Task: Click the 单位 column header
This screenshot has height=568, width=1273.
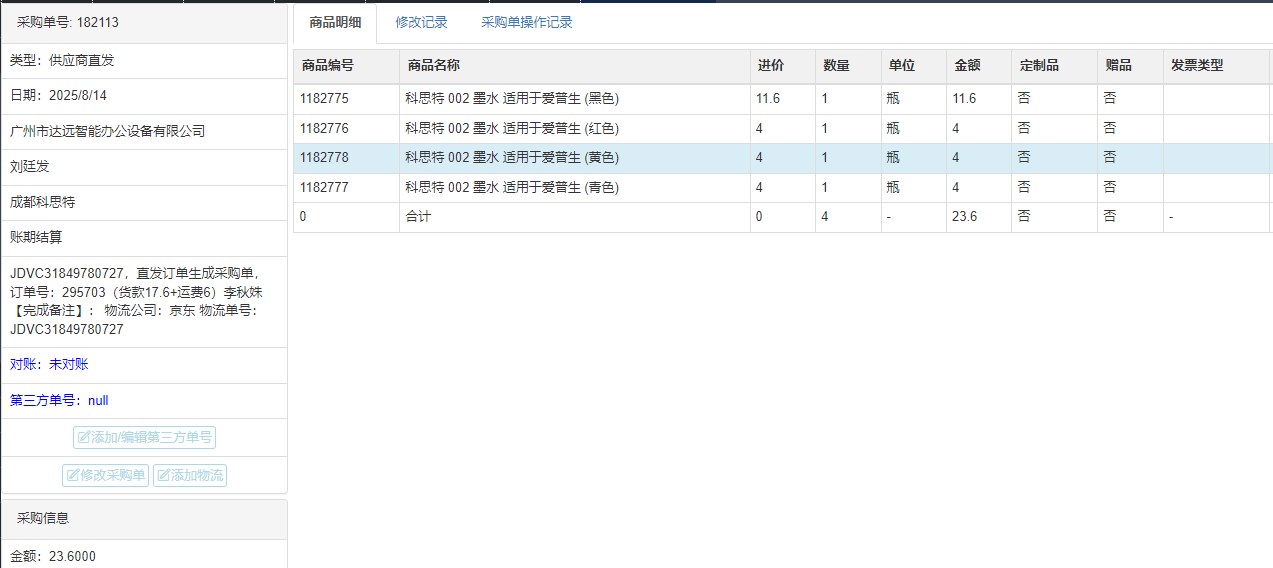Action: pos(914,66)
